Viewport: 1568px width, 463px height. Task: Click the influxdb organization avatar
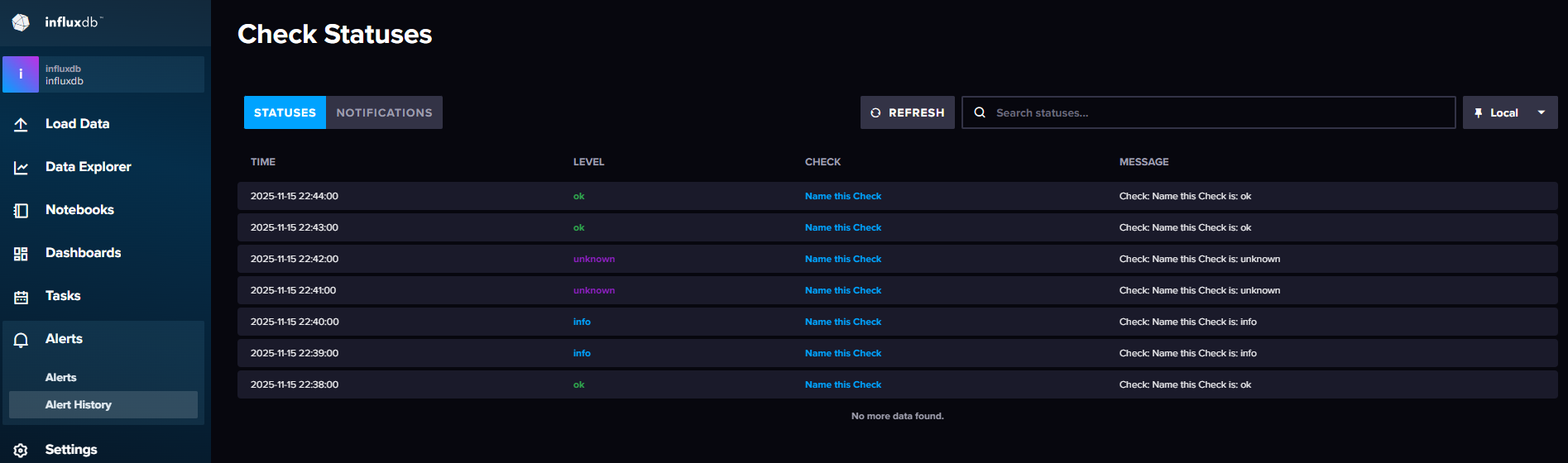tap(21, 74)
